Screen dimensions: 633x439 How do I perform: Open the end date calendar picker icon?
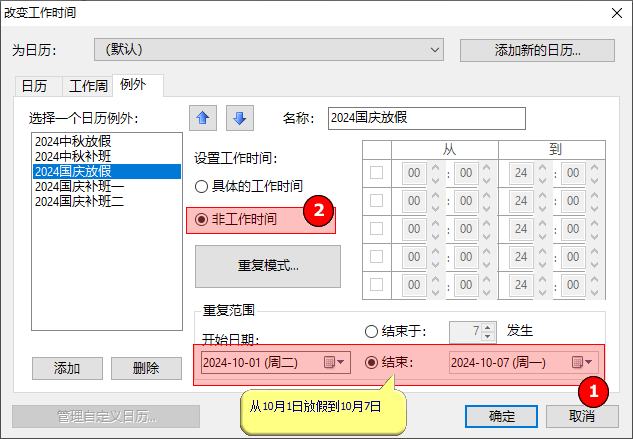click(582, 361)
